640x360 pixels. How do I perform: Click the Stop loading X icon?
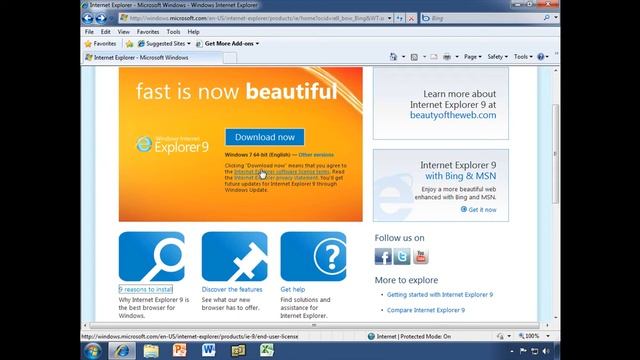coord(411,18)
